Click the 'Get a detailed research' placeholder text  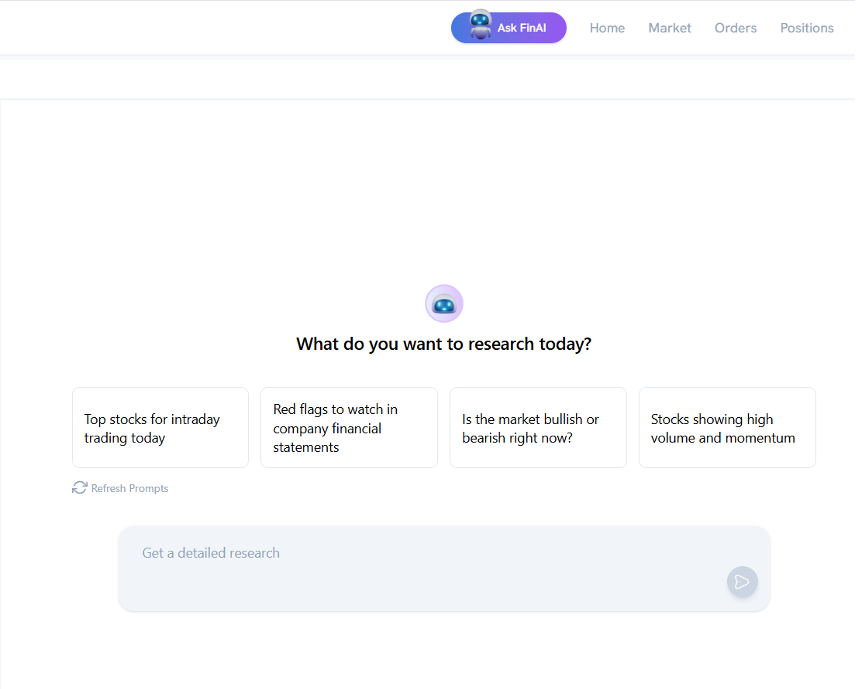(211, 553)
